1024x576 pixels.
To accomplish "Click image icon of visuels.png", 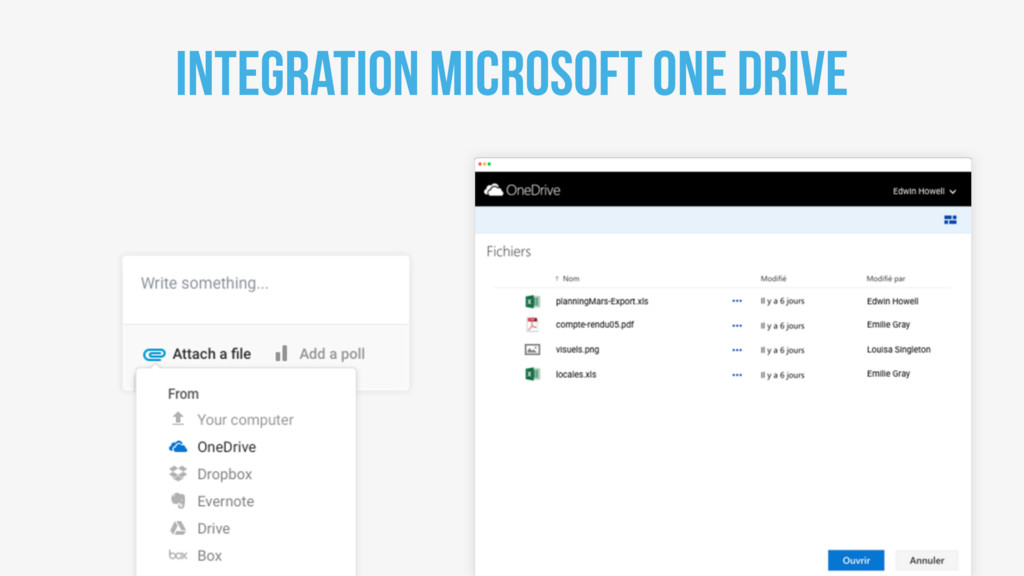I will (532, 349).
